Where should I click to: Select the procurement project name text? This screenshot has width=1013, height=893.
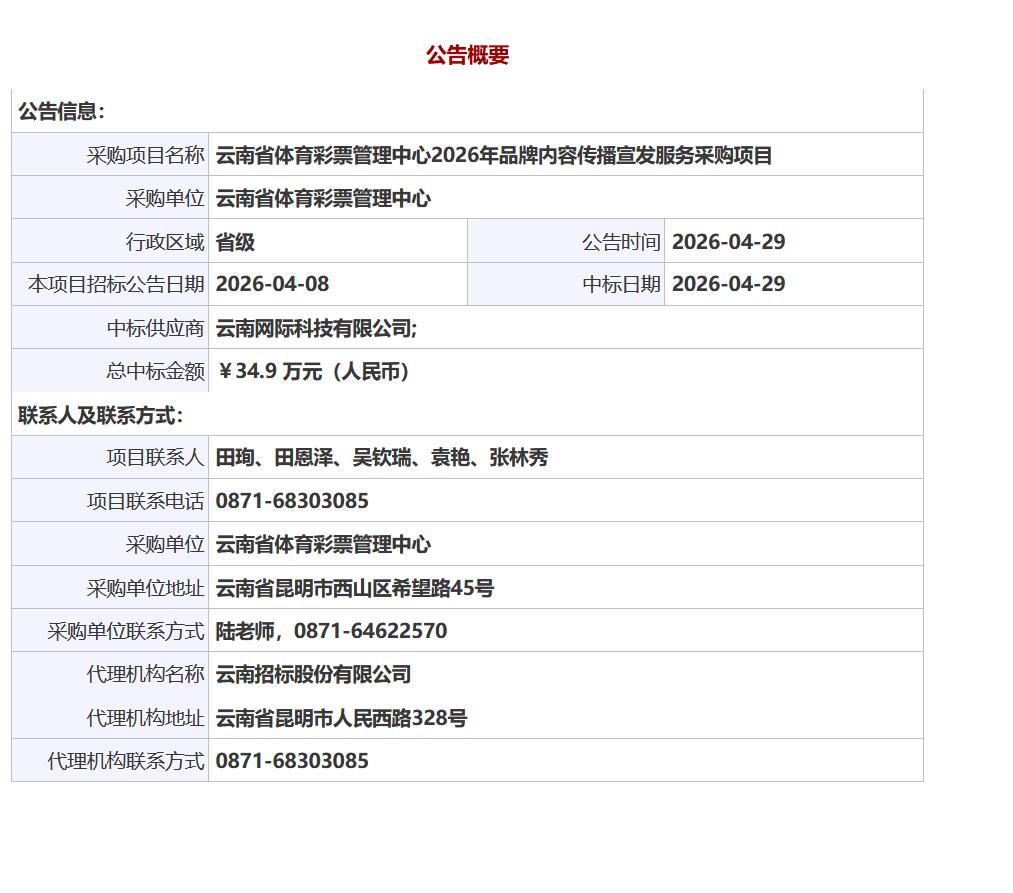tap(494, 155)
